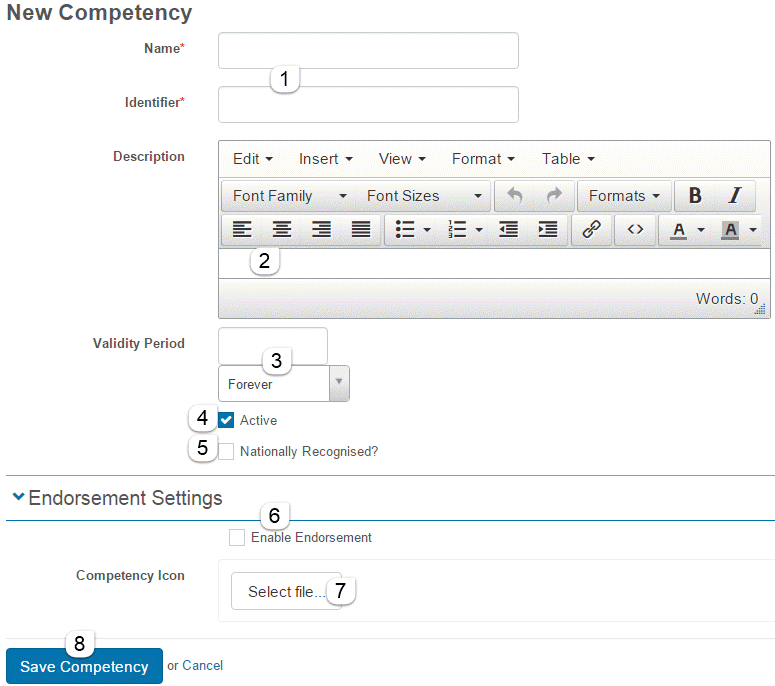The height and width of the screenshot is (686, 775).
Task: Apply italic with the Italic icon
Action: point(734,196)
